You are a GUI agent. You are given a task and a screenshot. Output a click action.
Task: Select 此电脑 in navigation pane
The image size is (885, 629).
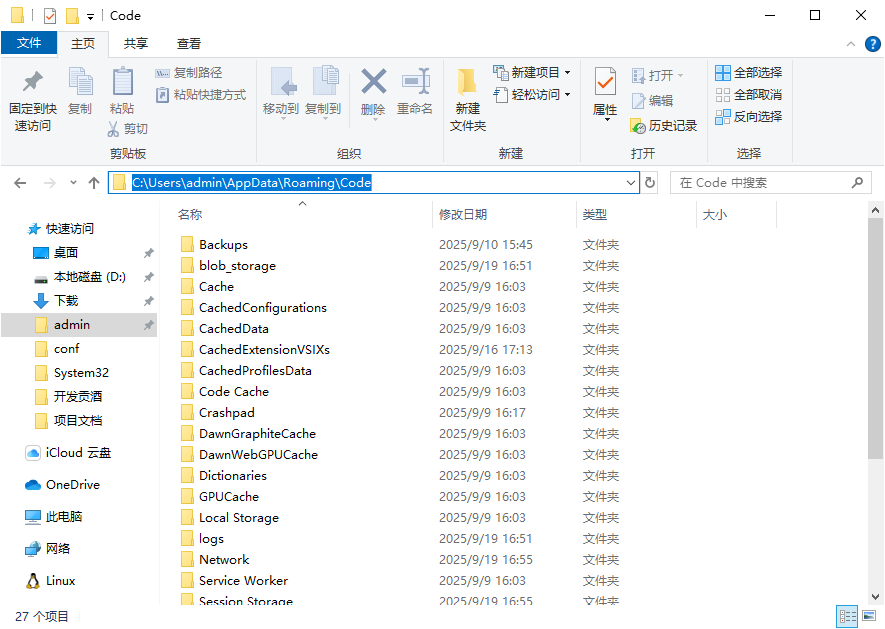54,517
